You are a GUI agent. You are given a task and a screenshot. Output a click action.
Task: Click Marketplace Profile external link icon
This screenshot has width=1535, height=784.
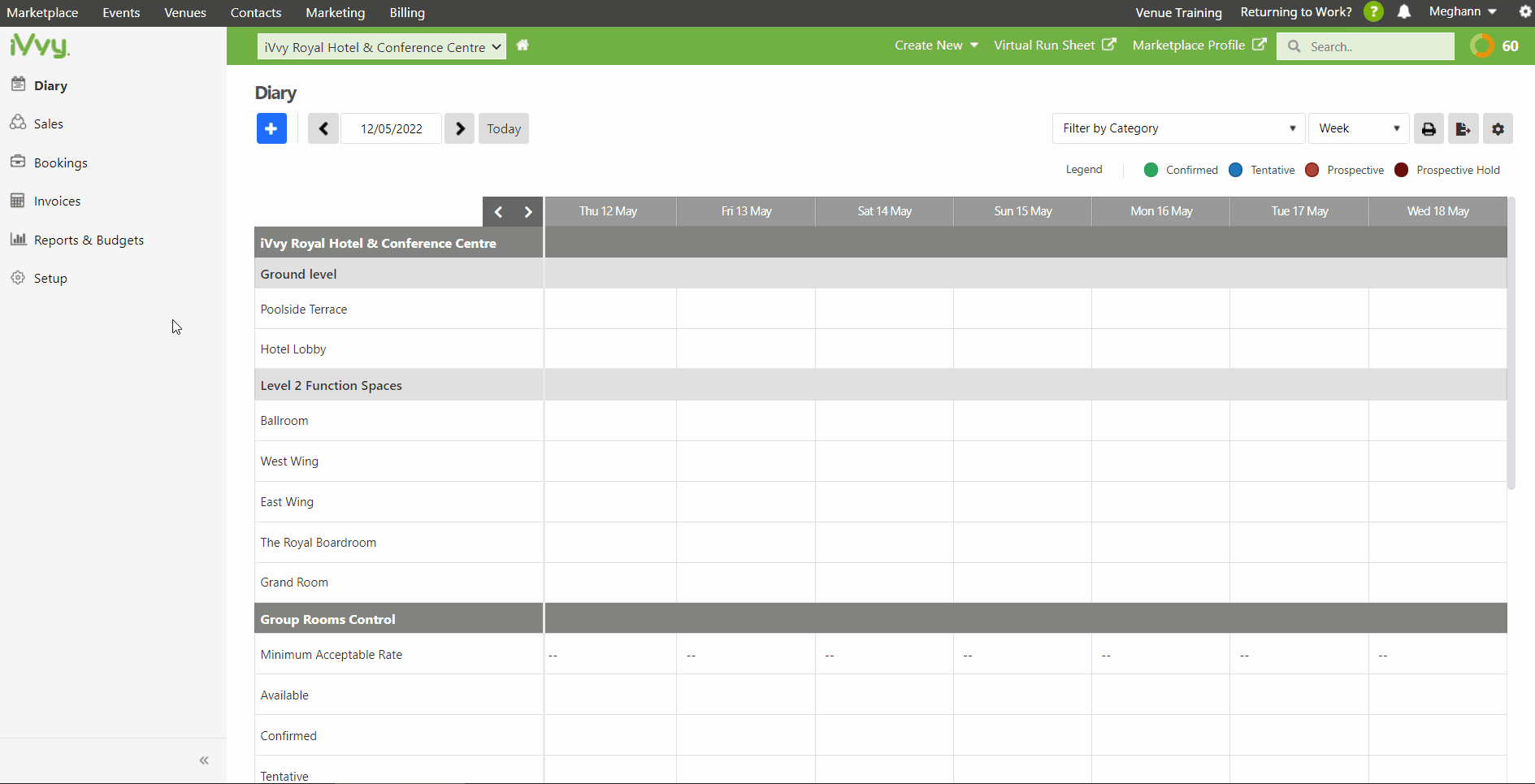[1260, 45]
